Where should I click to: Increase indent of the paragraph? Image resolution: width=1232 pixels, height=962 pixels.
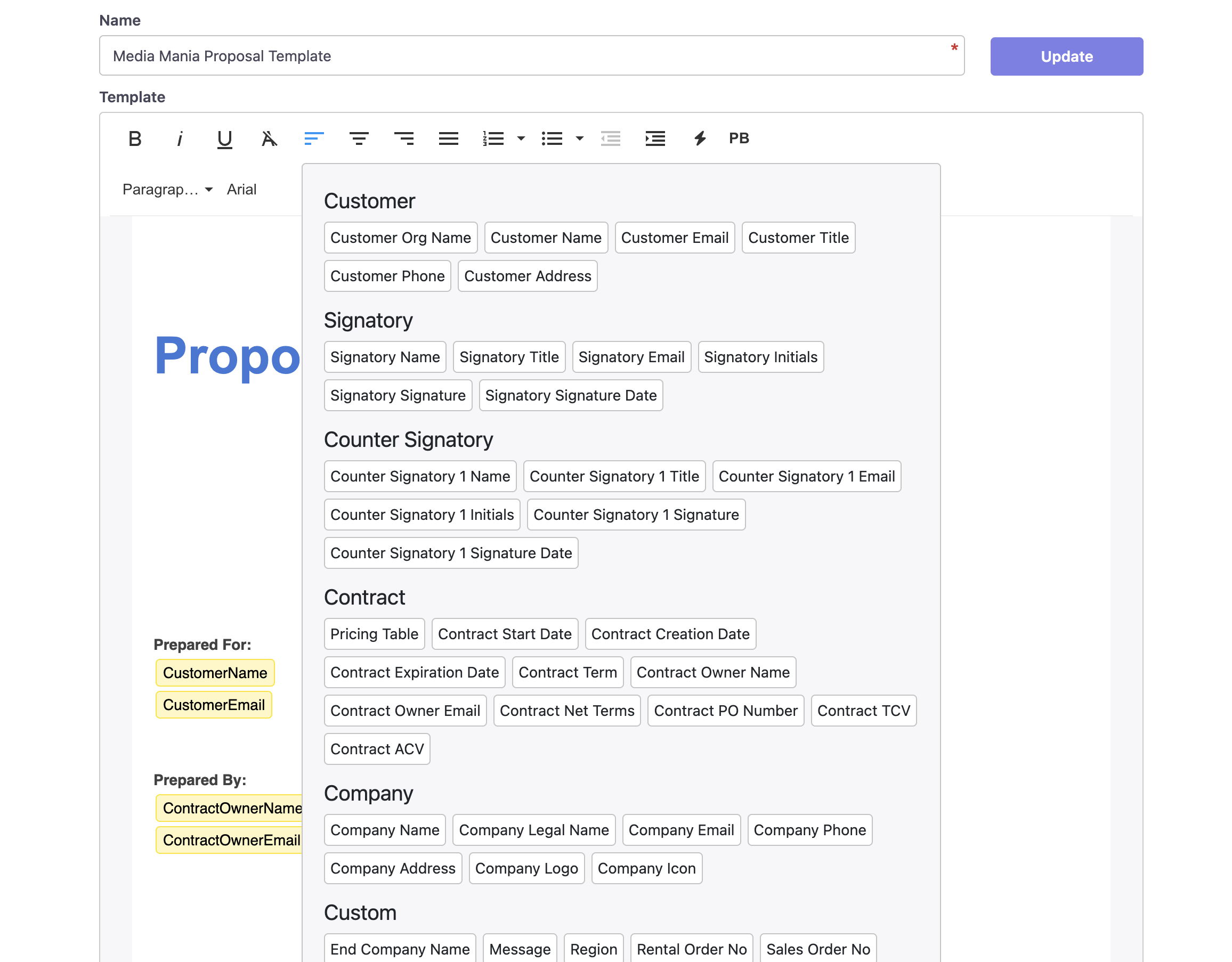(655, 138)
